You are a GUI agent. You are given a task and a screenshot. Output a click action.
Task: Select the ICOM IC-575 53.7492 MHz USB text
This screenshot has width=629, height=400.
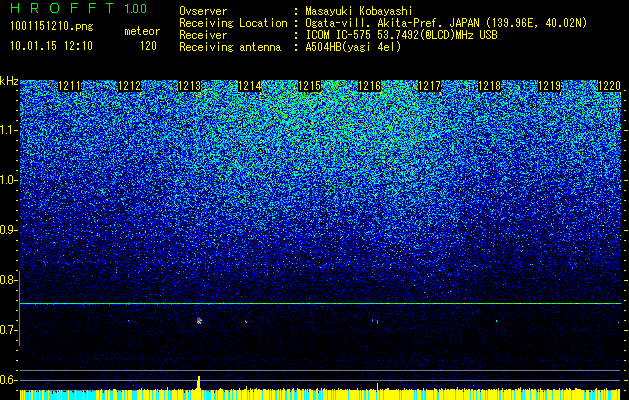pos(401,35)
